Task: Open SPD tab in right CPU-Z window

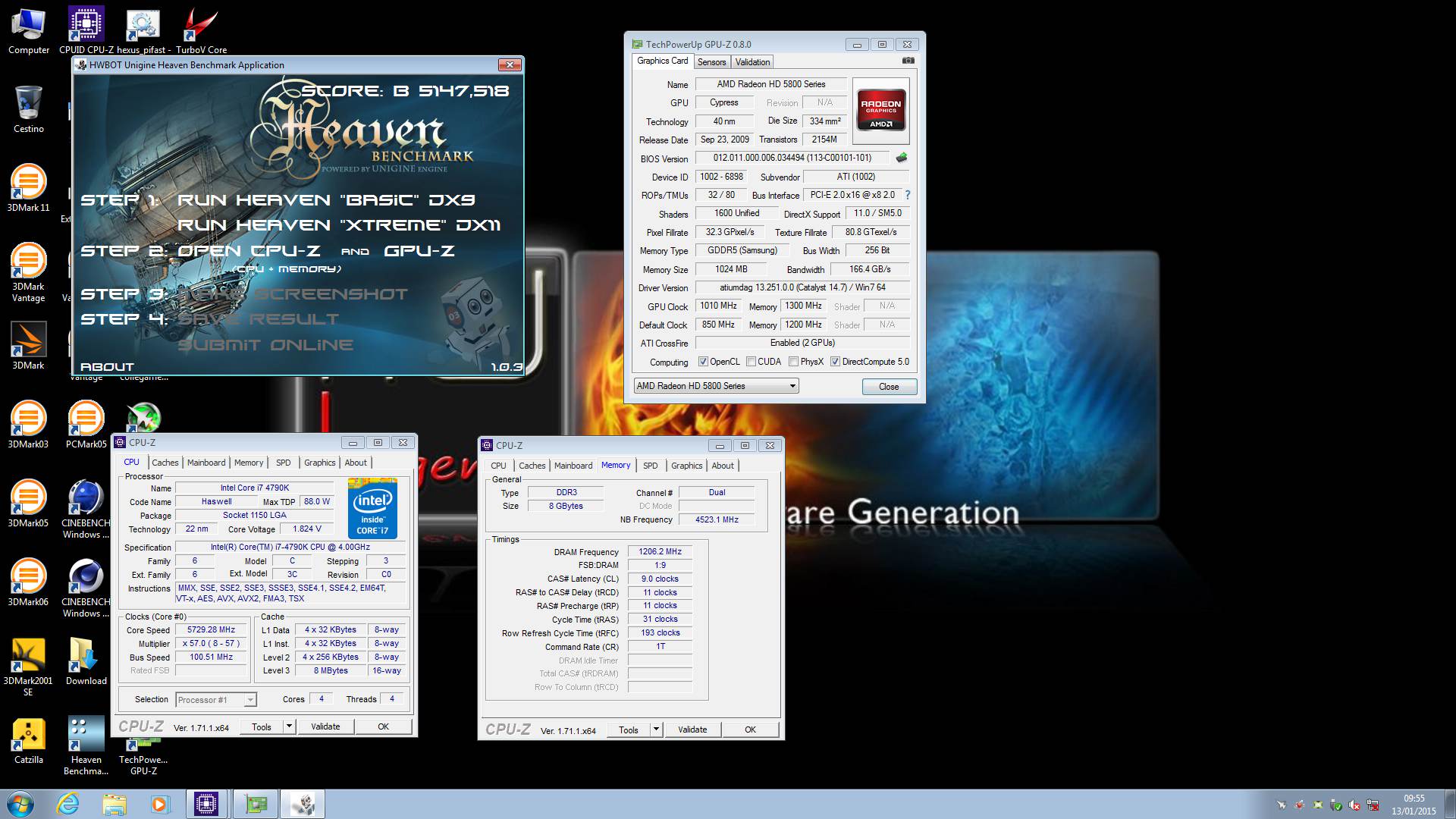Action: (x=650, y=466)
